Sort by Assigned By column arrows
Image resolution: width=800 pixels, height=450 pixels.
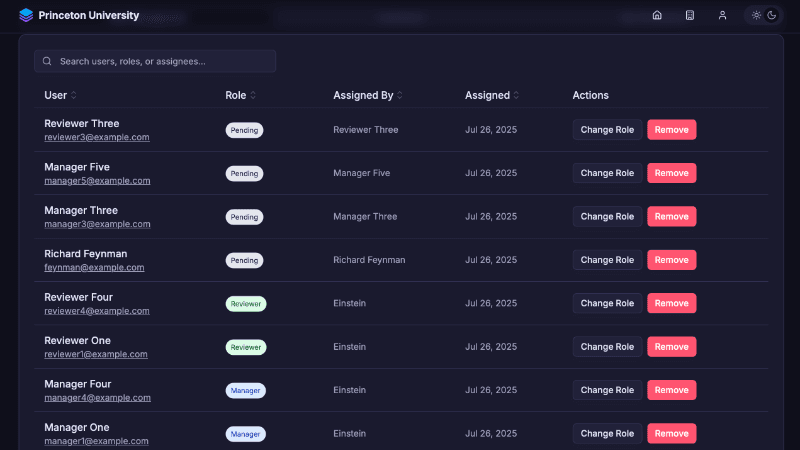[x=400, y=96]
